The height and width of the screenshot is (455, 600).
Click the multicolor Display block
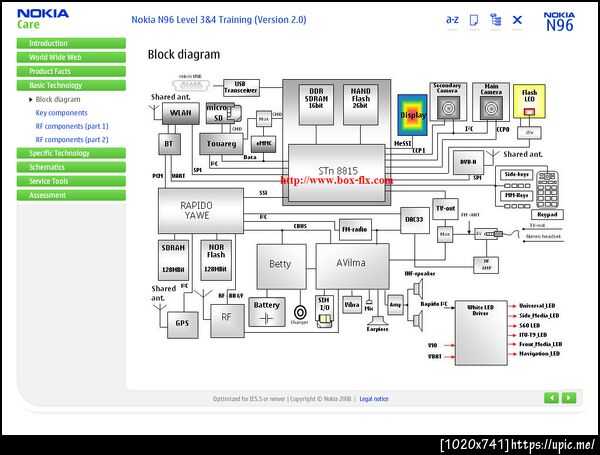click(x=412, y=115)
